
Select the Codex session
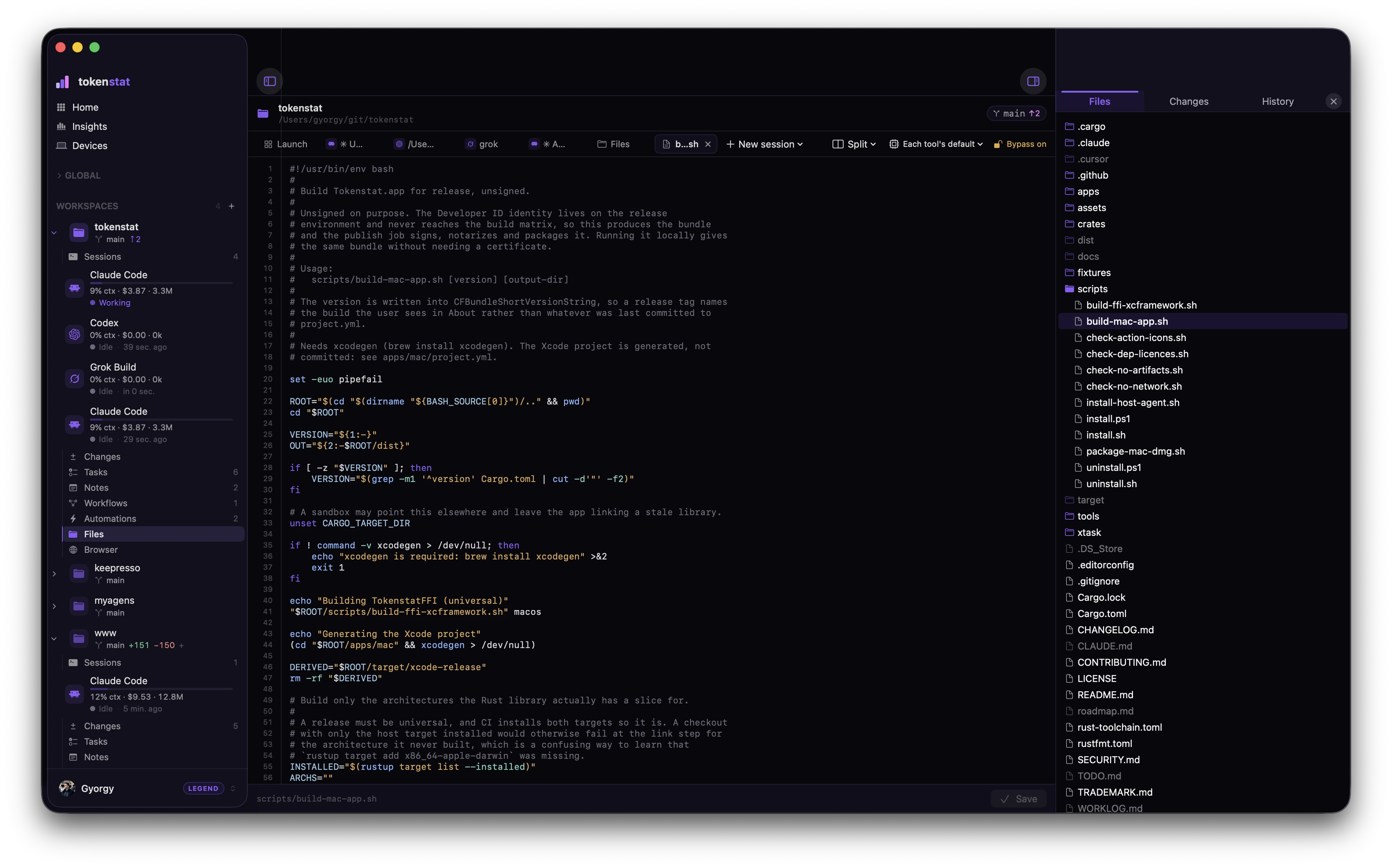pyautogui.click(x=153, y=335)
